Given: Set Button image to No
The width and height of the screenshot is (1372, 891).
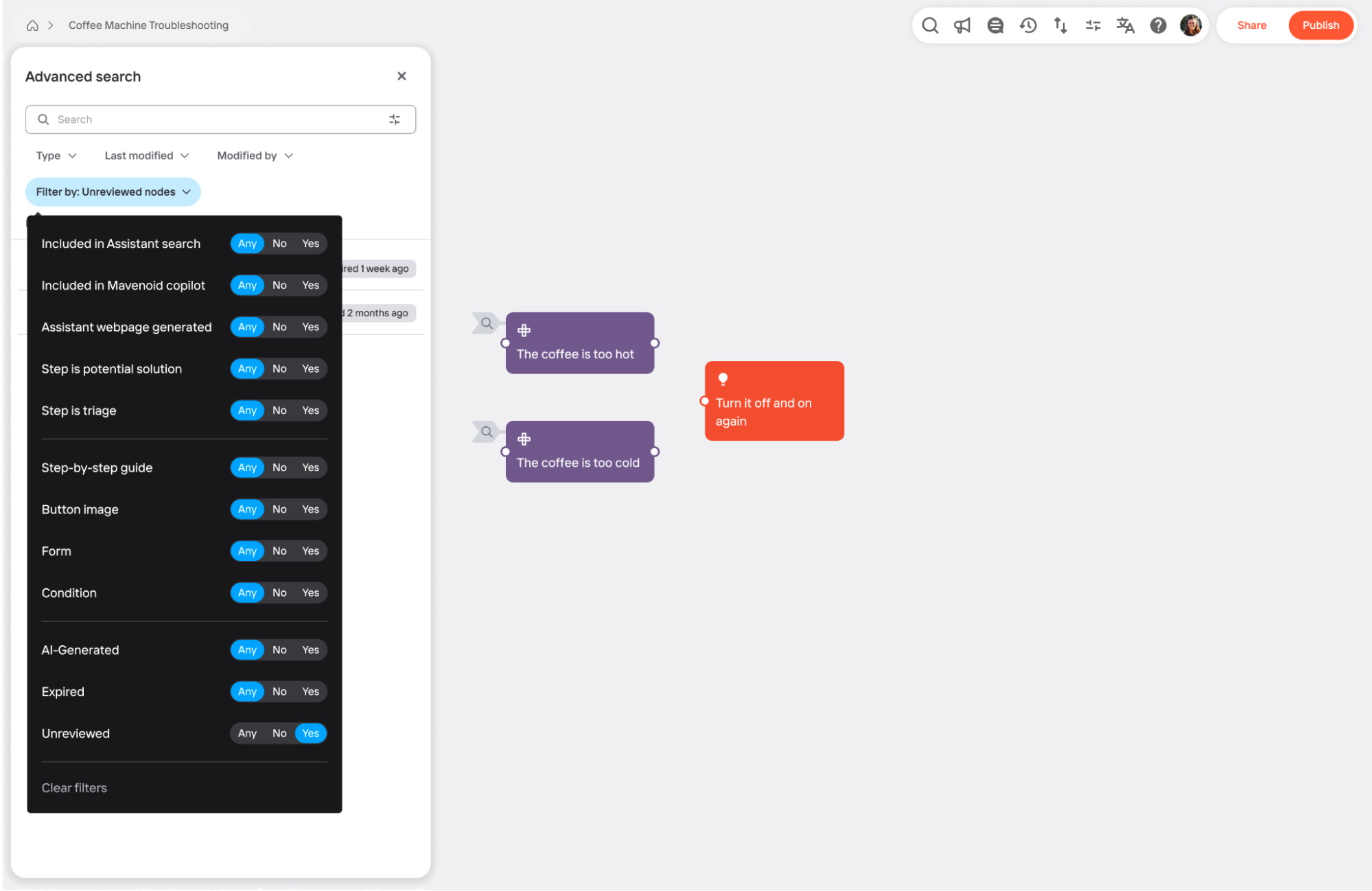Looking at the screenshot, I should click(279, 509).
